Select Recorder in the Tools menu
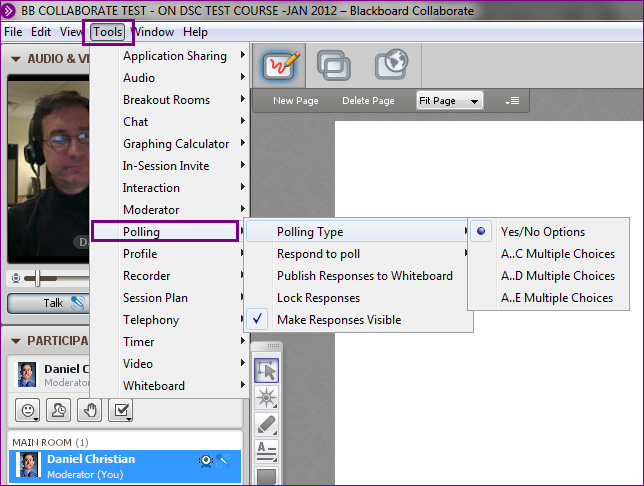 (x=169, y=276)
